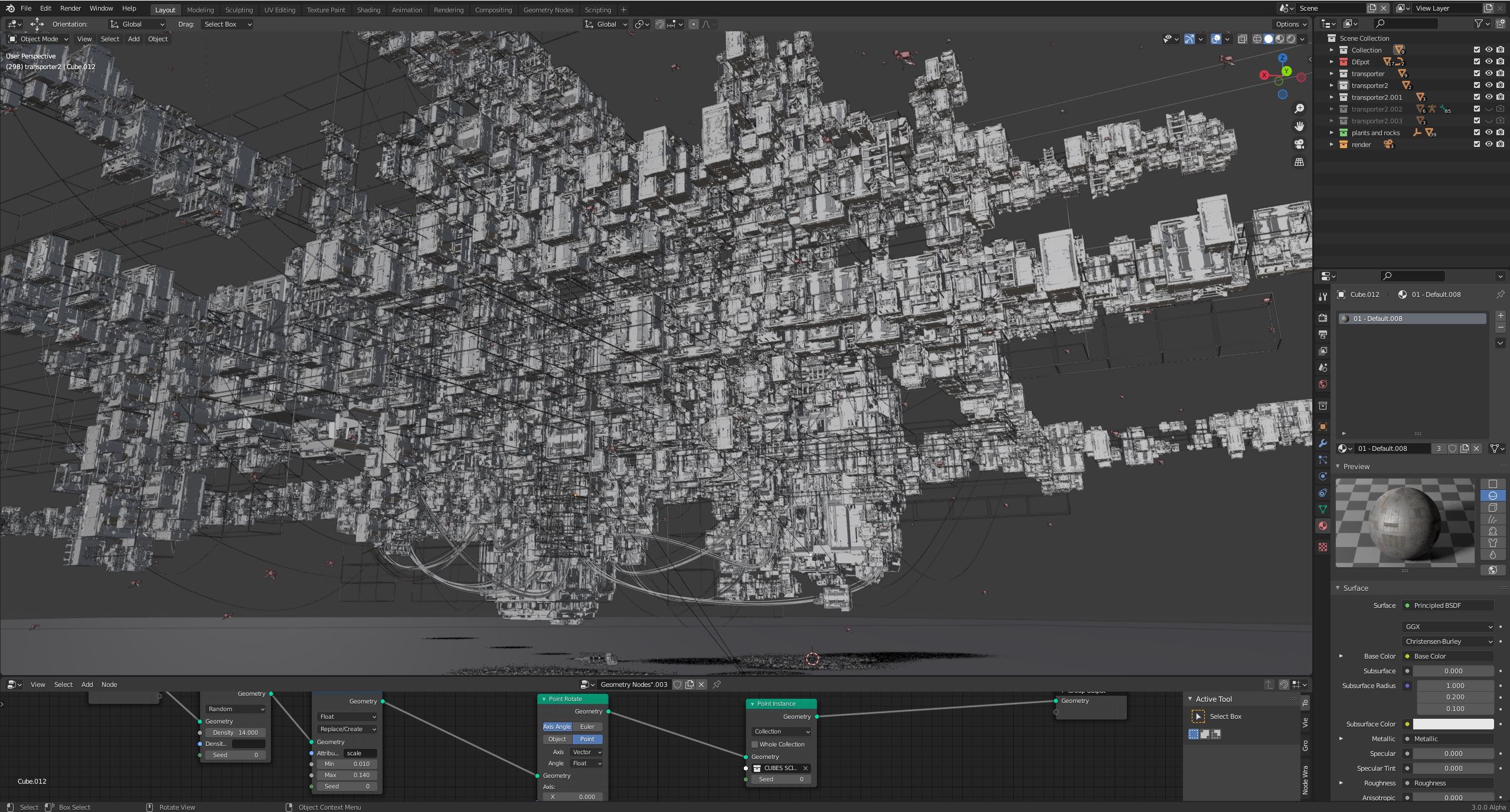Toggle X-ray mode in viewport header

(x=1242, y=39)
